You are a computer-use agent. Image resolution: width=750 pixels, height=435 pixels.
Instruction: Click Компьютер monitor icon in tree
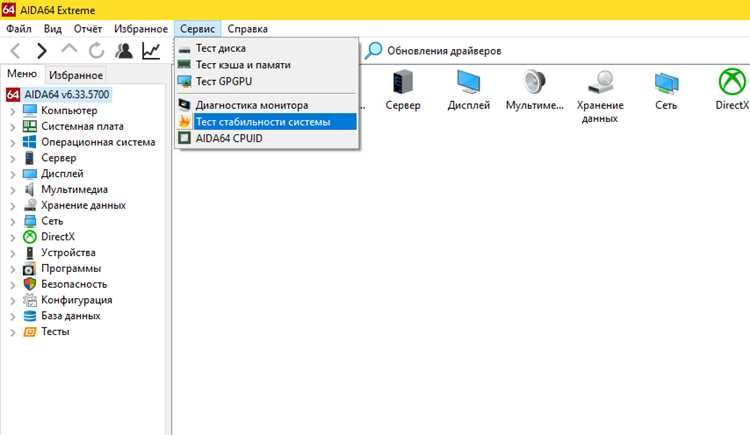30,111
